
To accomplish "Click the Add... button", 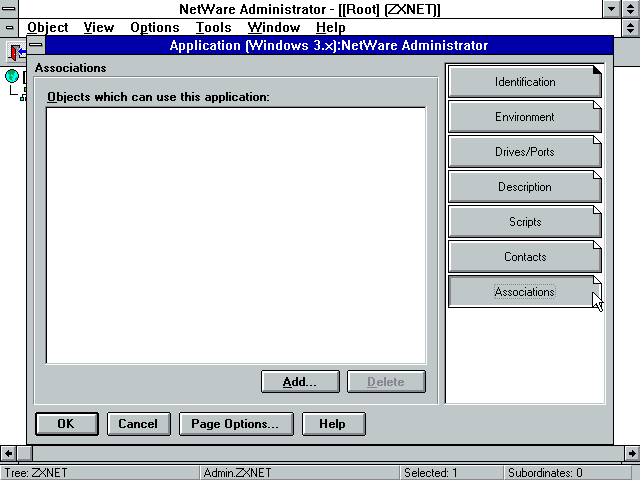I will coord(300,382).
